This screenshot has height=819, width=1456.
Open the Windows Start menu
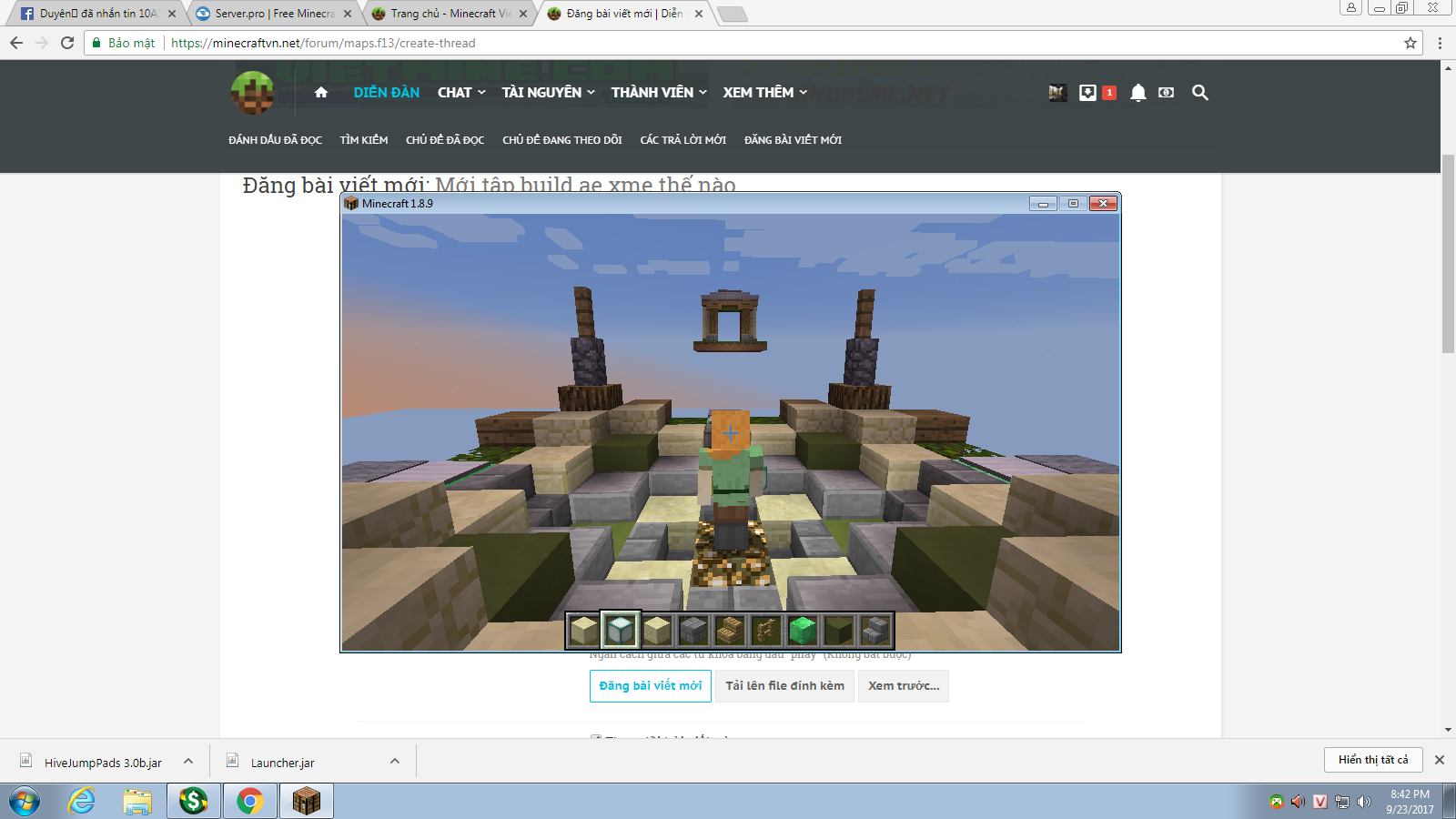[25, 802]
